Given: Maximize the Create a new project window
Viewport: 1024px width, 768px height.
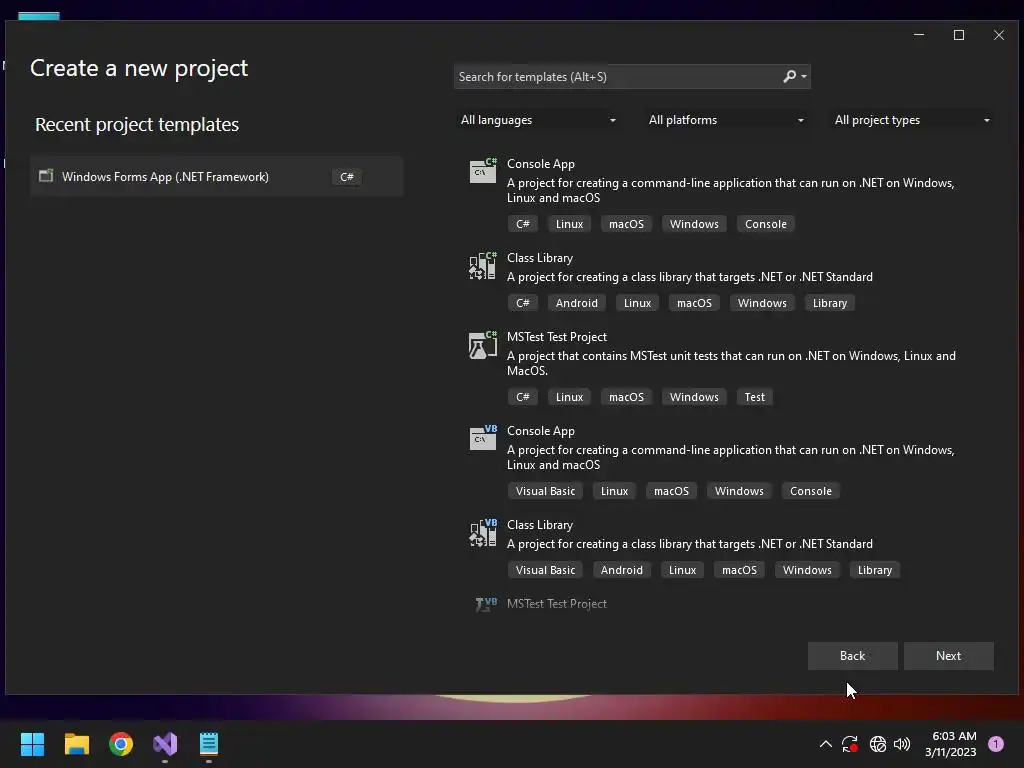Looking at the screenshot, I should 959,35.
